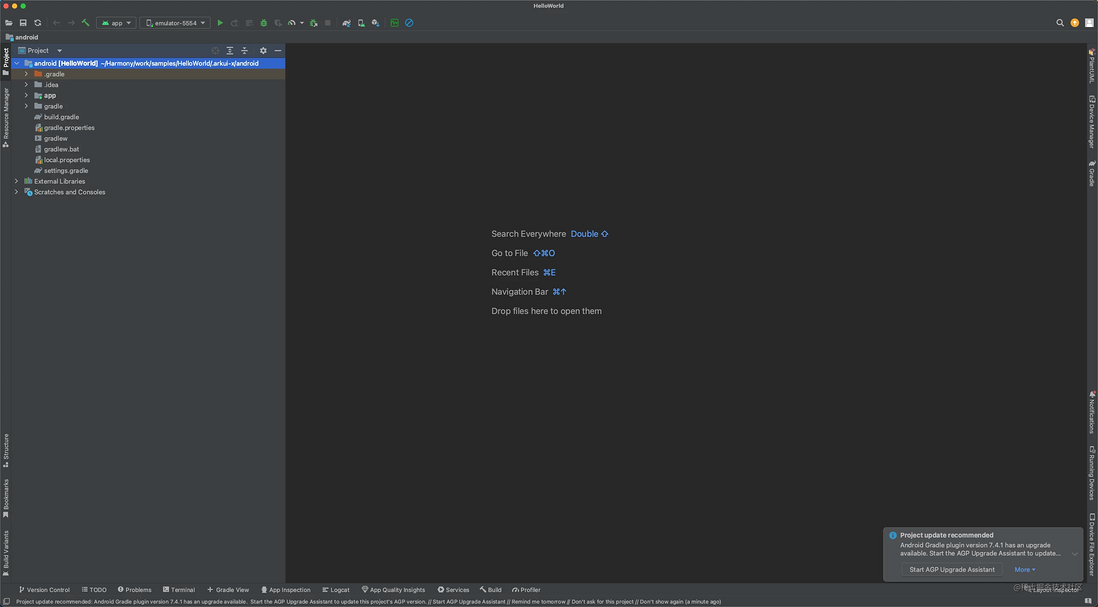
Task: Open the app run configuration dropdown
Action: pyautogui.click(x=116, y=23)
